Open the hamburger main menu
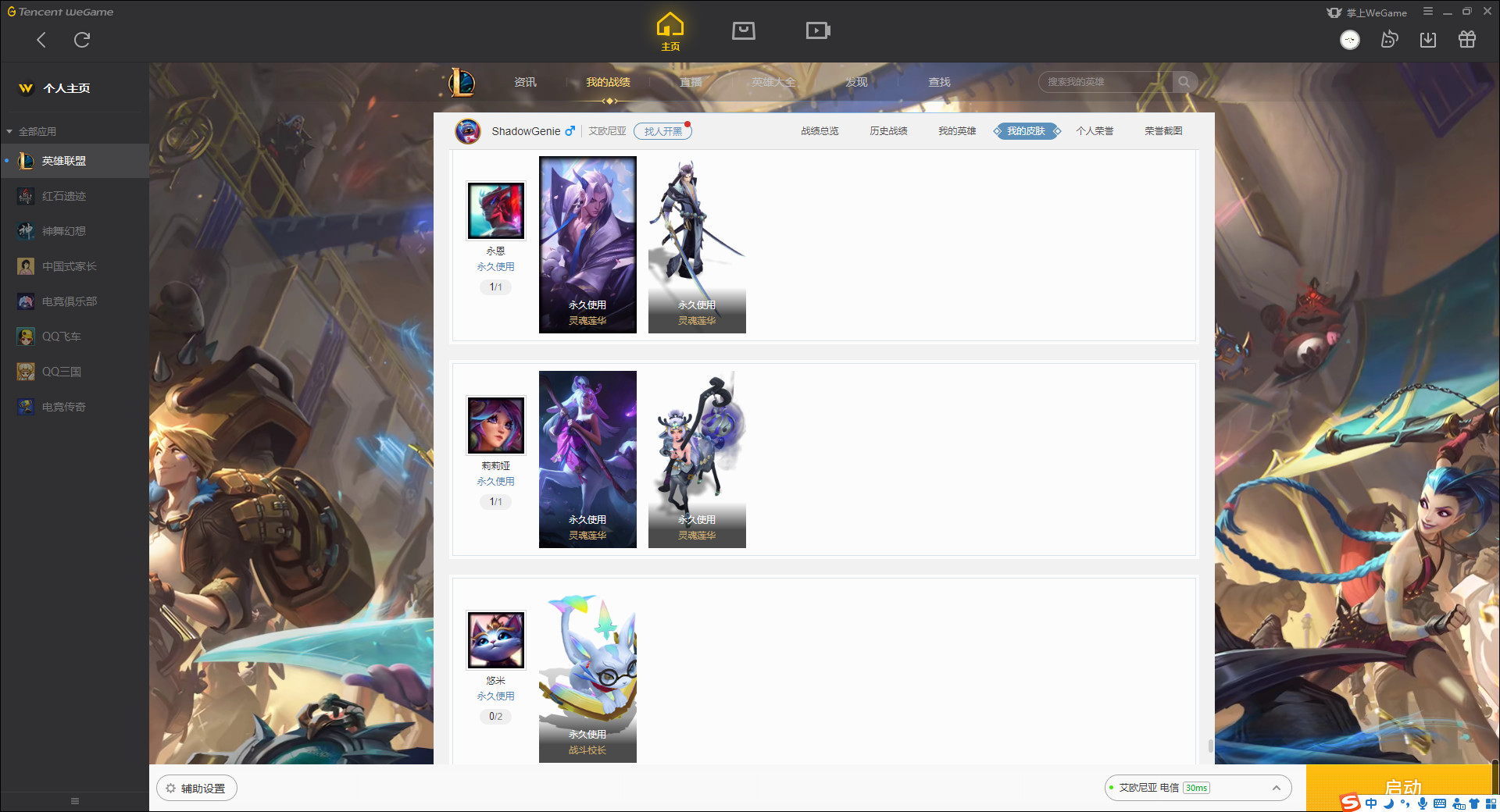This screenshot has height=812, width=1500. tap(1427, 12)
